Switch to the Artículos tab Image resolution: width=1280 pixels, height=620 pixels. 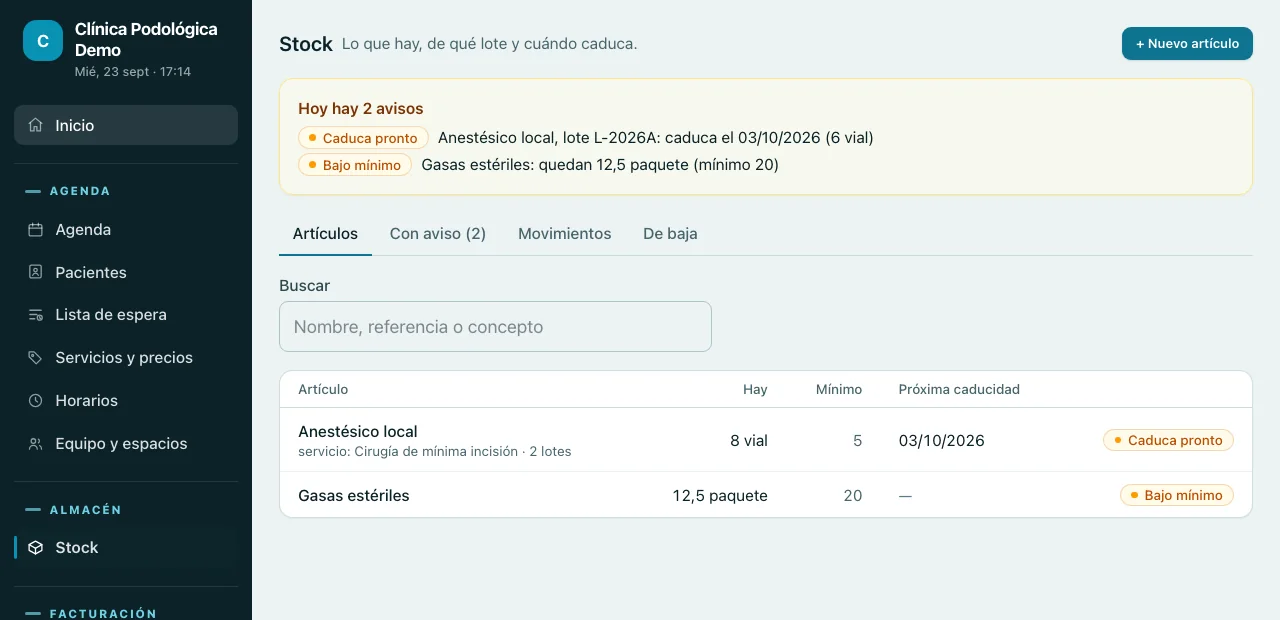(325, 234)
